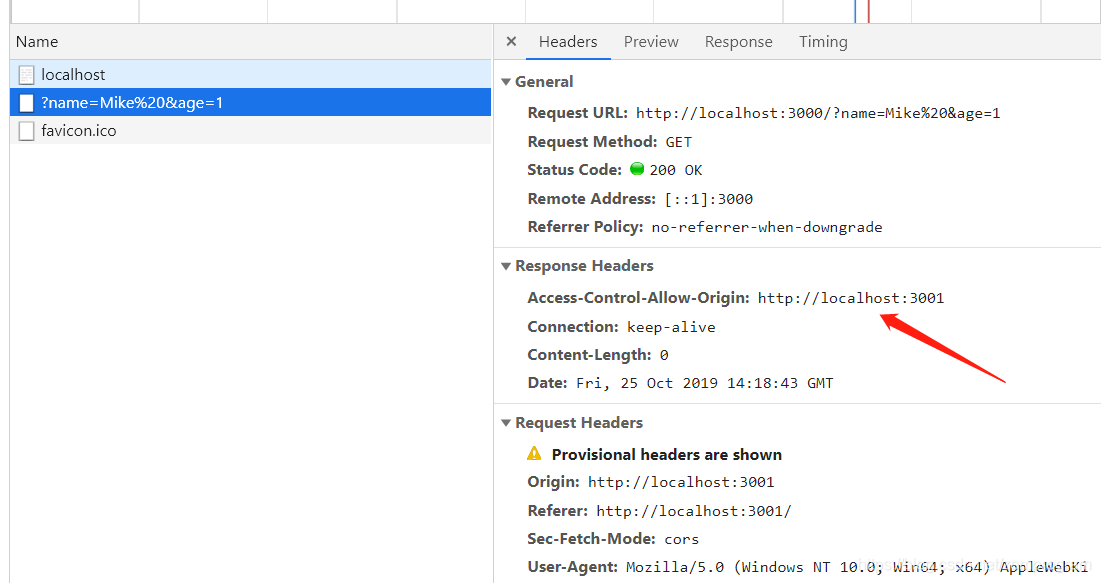Click the User-Agent label
Screen dimensions: 1101x583
pyautogui.click(x=572, y=567)
